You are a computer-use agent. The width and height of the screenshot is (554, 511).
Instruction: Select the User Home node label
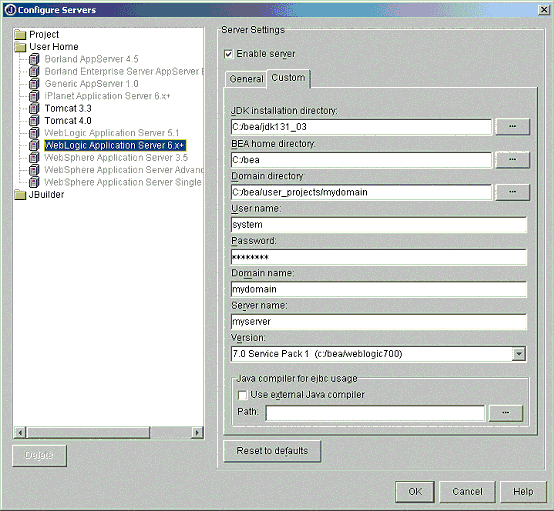(54, 47)
